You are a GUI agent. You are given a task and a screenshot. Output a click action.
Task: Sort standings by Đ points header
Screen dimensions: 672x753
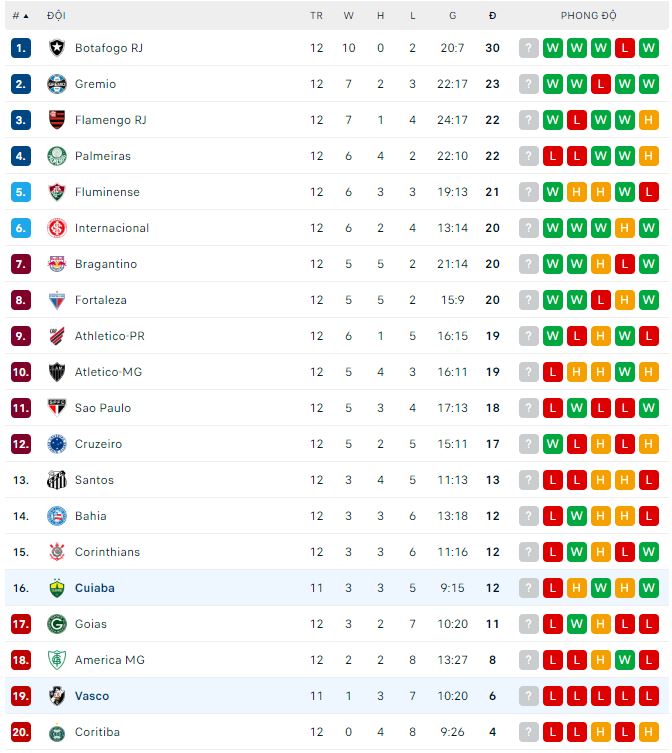(492, 16)
